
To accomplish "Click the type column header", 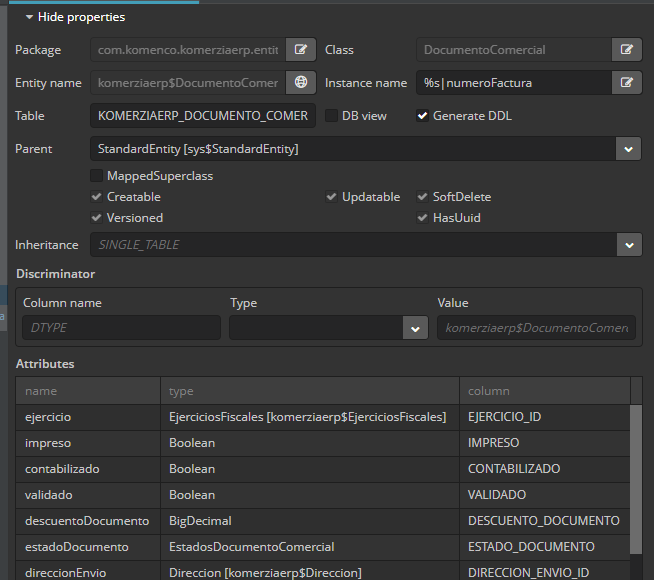I will point(308,391).
